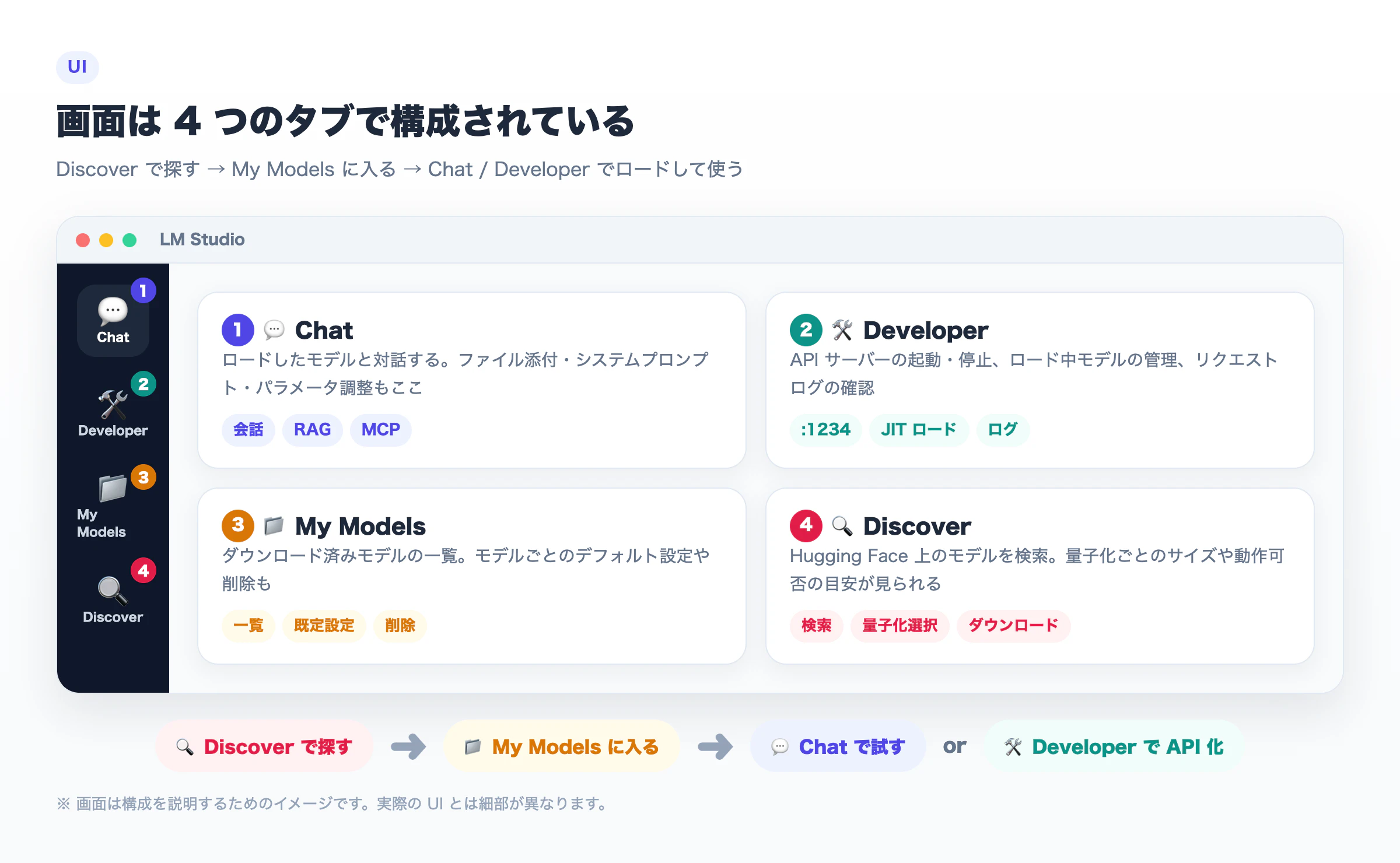
Task: Open the My Models folder sidebar tab
Action: (x=113, y=507)
